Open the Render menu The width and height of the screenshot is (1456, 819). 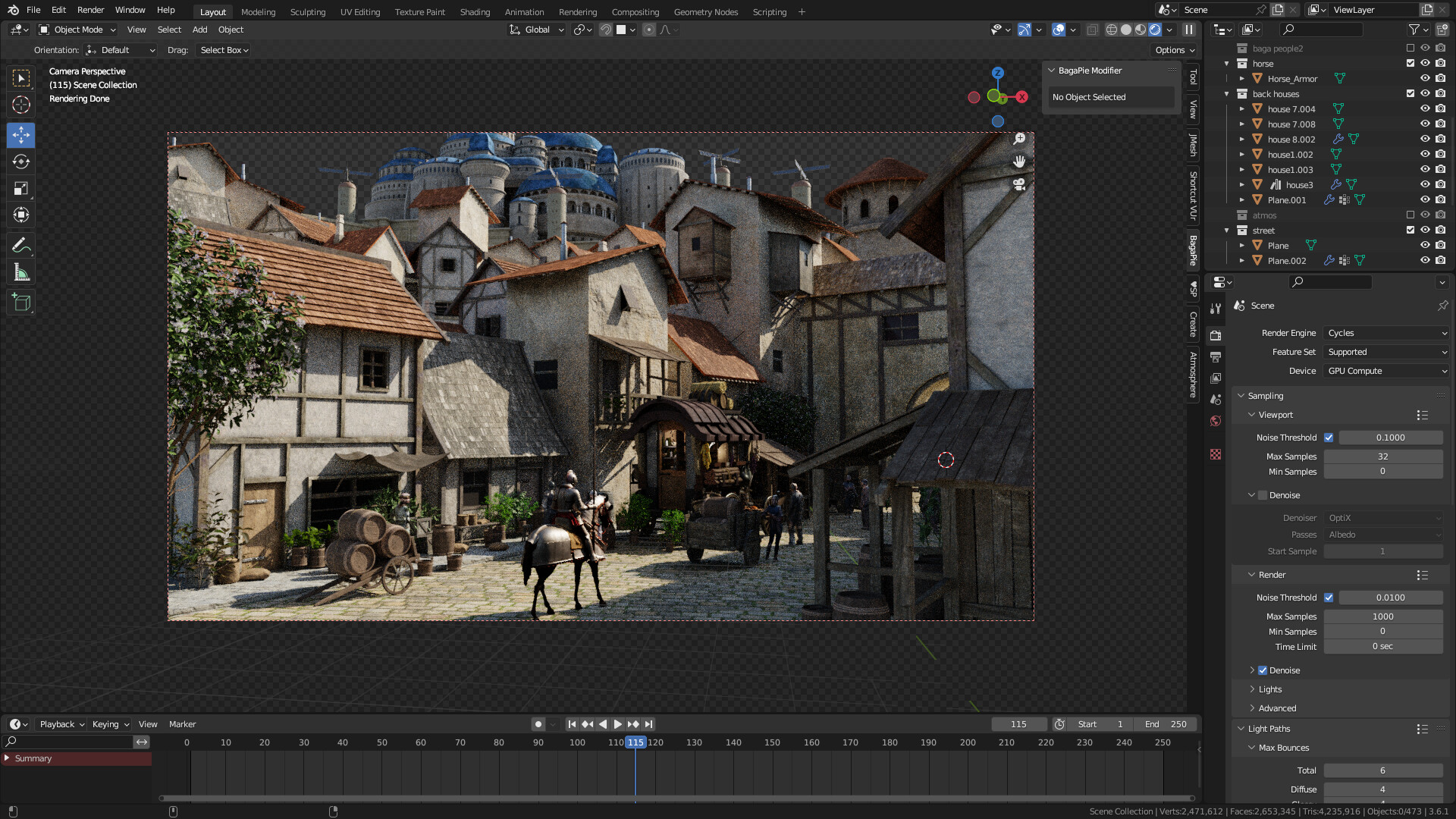(90, 10)
